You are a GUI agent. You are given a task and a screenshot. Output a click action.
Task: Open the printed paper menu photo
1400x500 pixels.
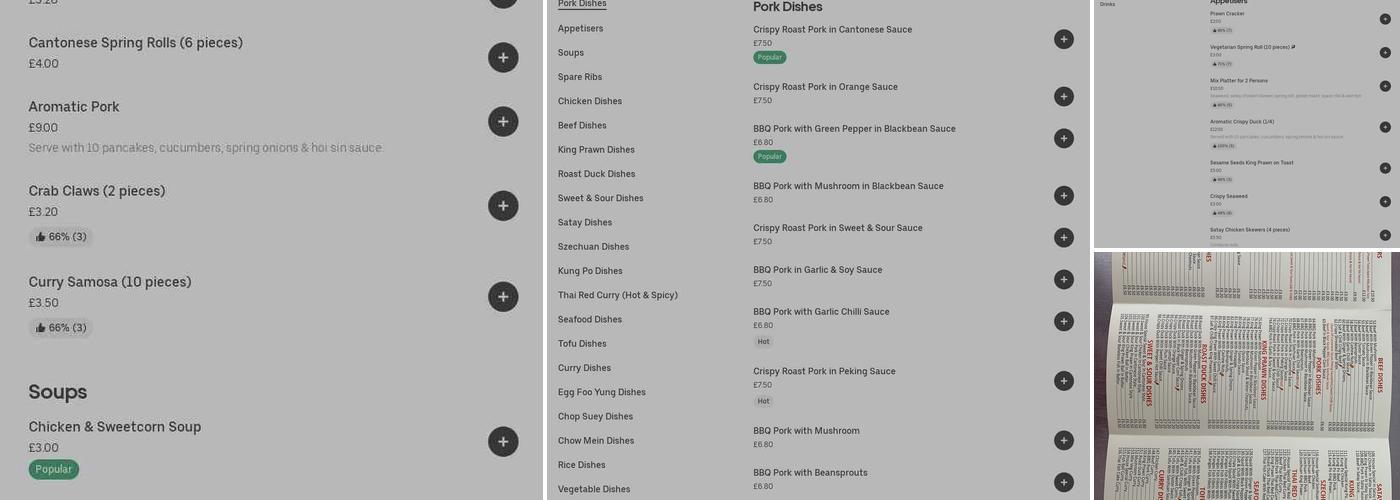coord(1246,375)
